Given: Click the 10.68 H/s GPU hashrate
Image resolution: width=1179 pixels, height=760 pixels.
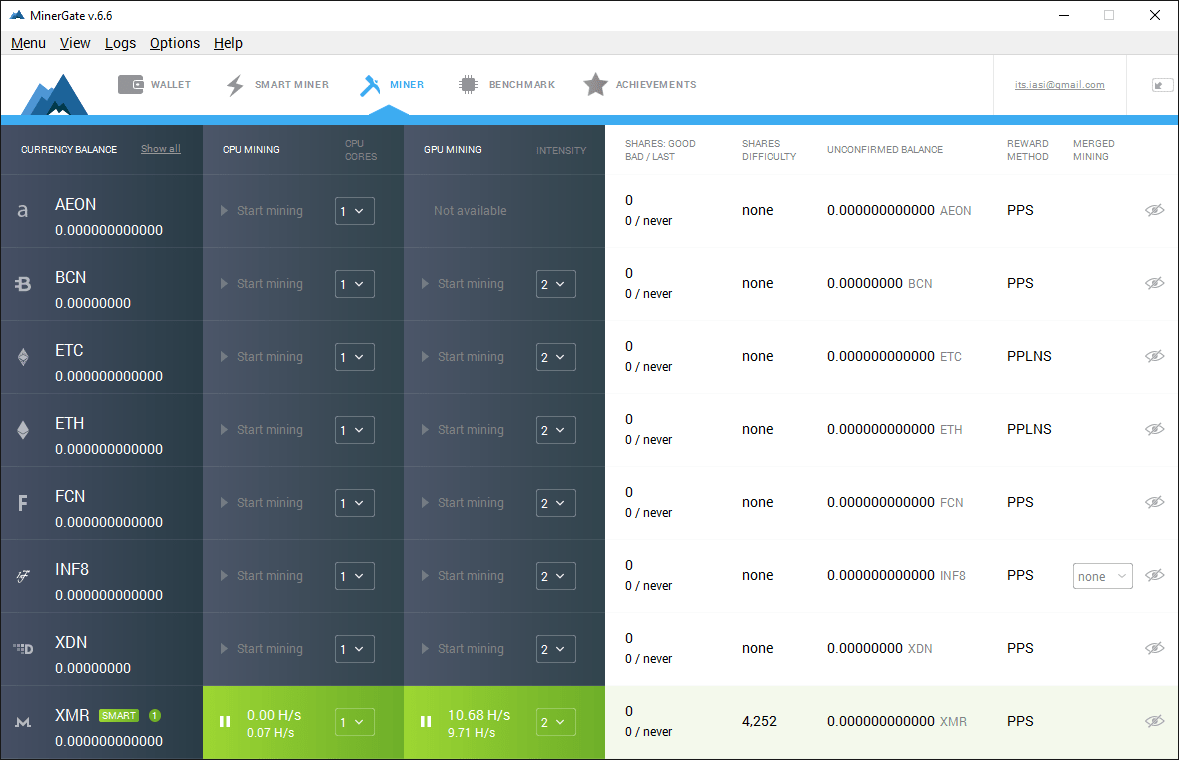Looking at the screenshot, I should [479, 715].
